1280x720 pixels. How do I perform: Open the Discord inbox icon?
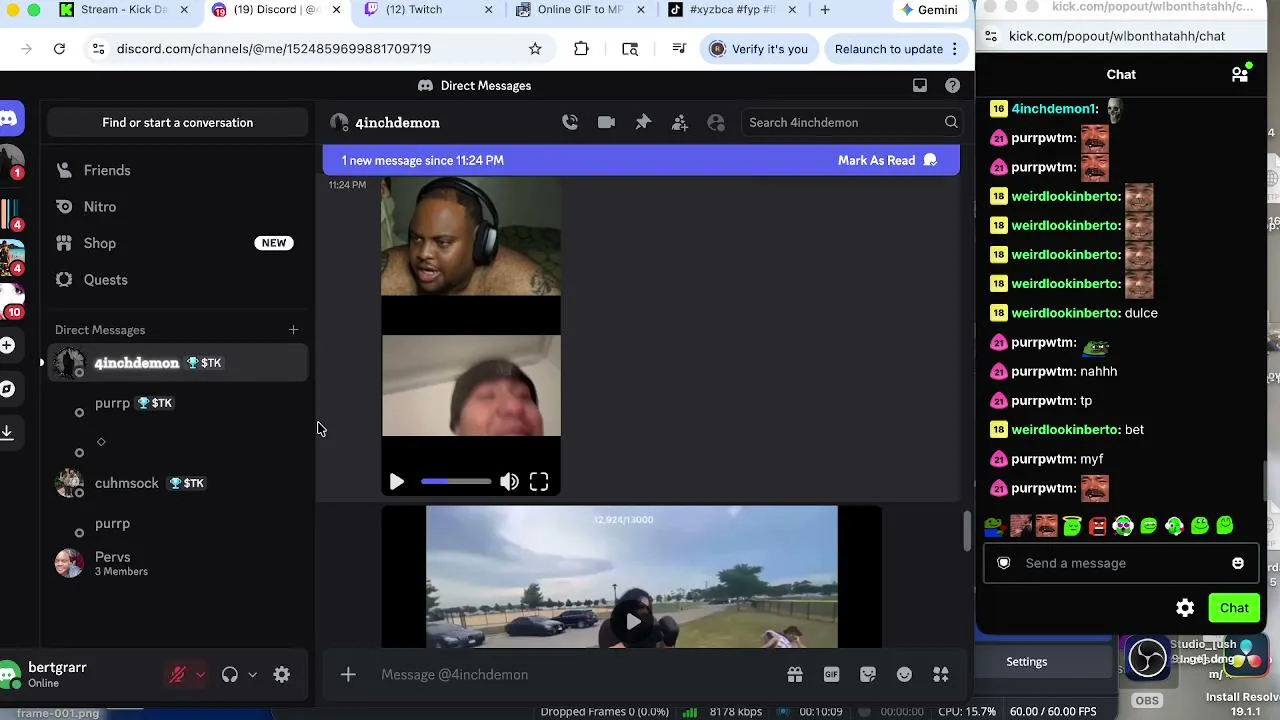[920, 85]
